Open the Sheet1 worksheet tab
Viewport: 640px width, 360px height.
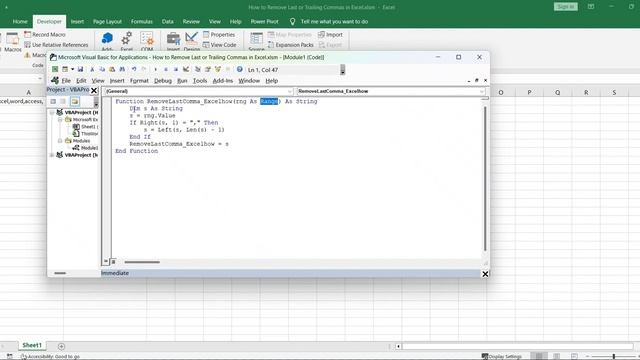pos(32,345)
